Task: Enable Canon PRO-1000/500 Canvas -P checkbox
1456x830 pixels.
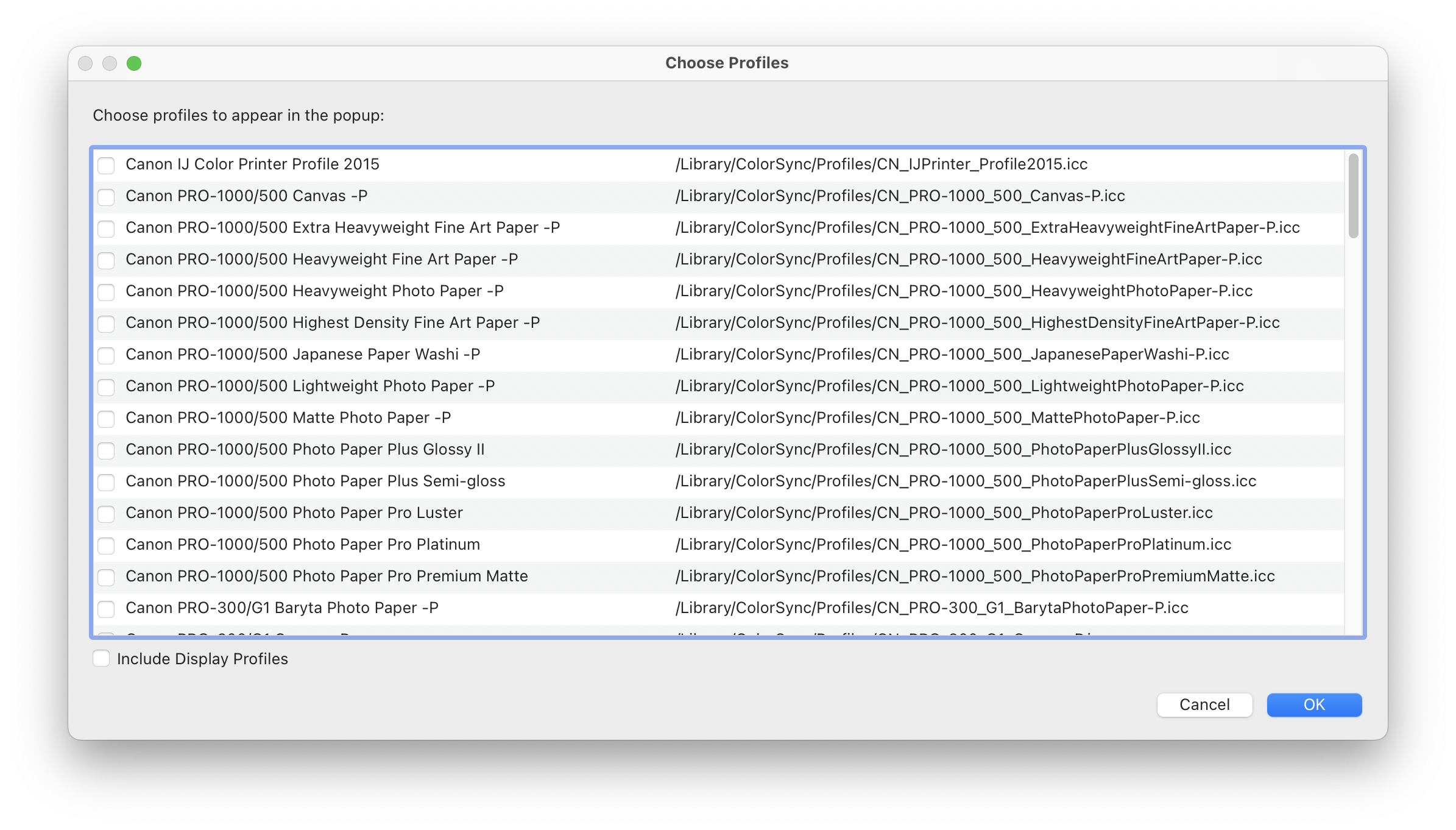Action: [106, 197]
